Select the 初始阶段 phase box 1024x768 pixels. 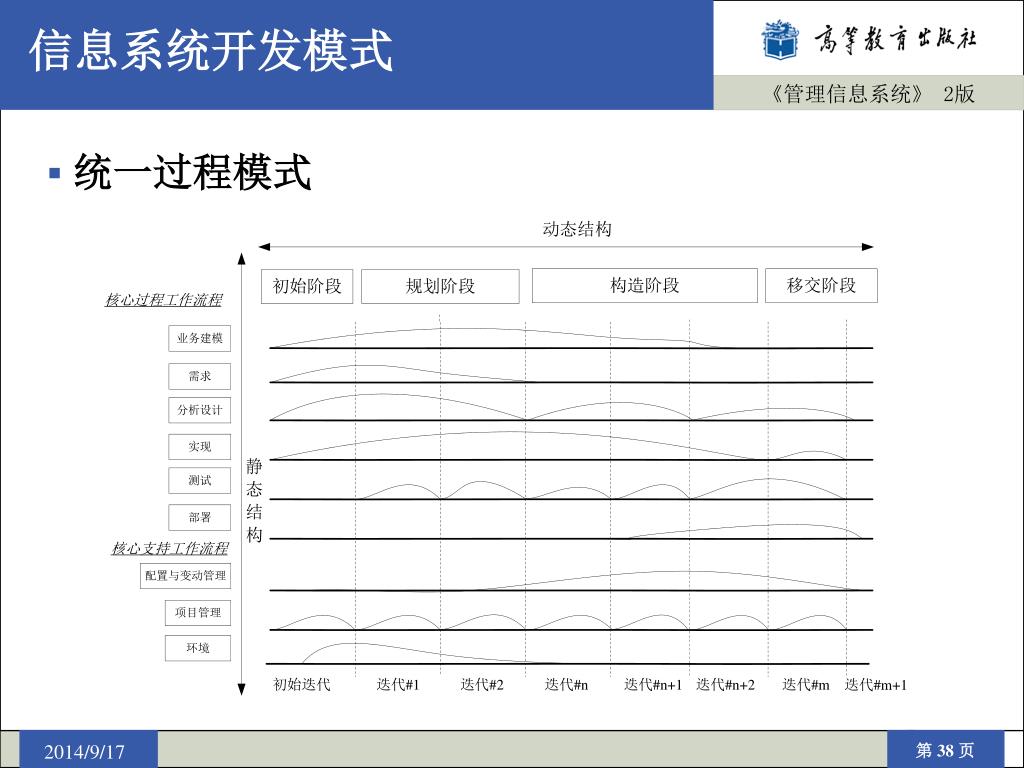307,286
